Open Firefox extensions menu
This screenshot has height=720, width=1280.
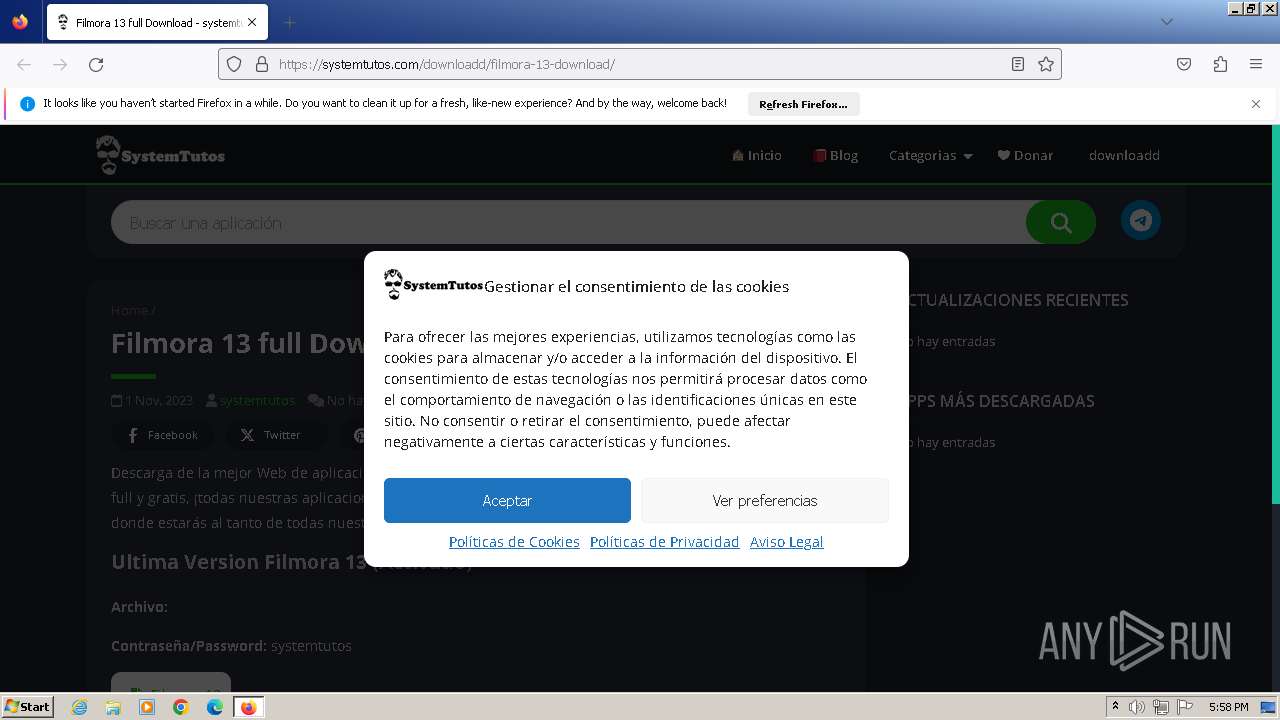pos(1220,64)
